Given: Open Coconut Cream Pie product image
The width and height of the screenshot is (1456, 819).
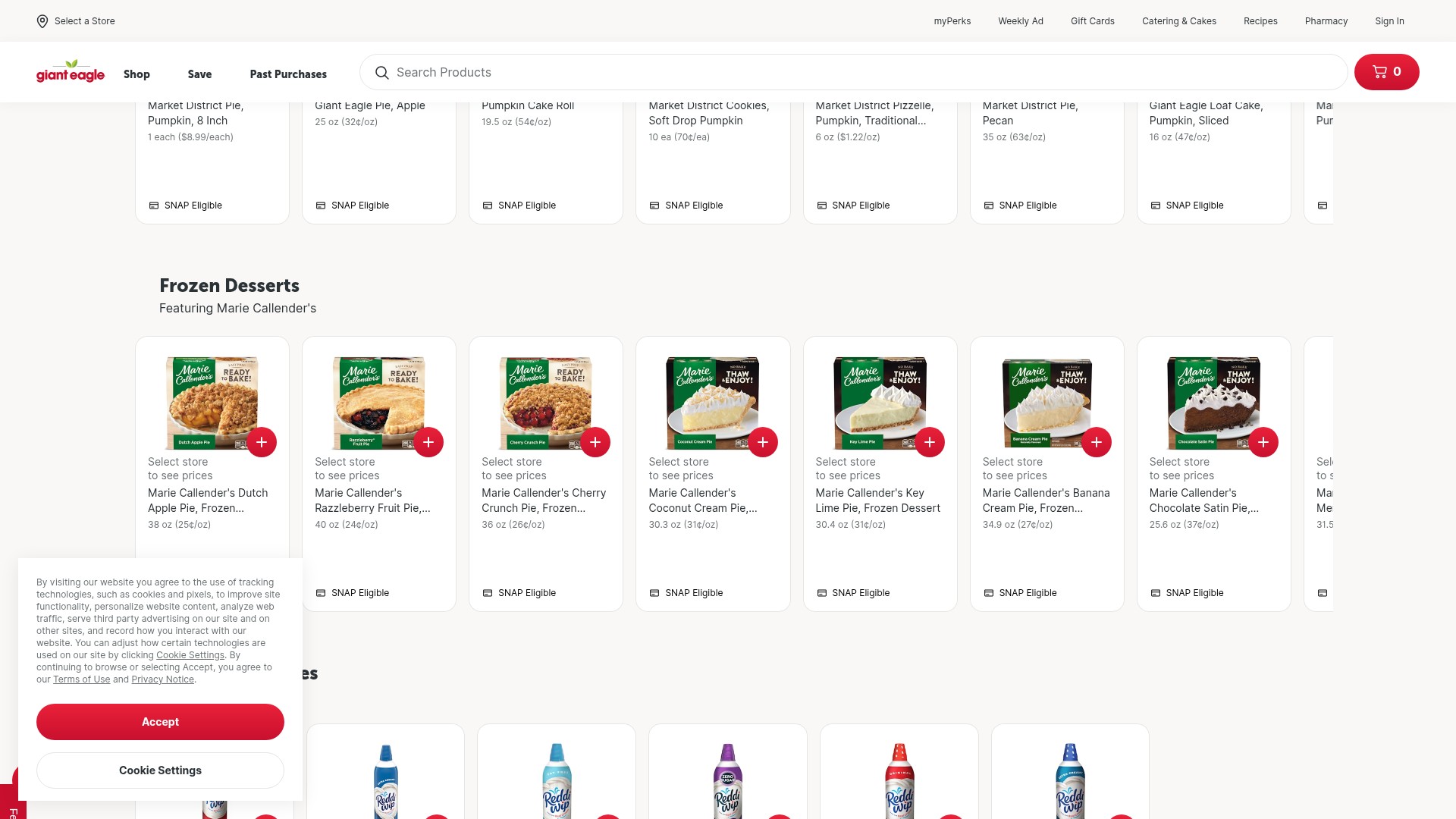Looking at the screenshot, I should pyautogui.click(x=713, y=403).
